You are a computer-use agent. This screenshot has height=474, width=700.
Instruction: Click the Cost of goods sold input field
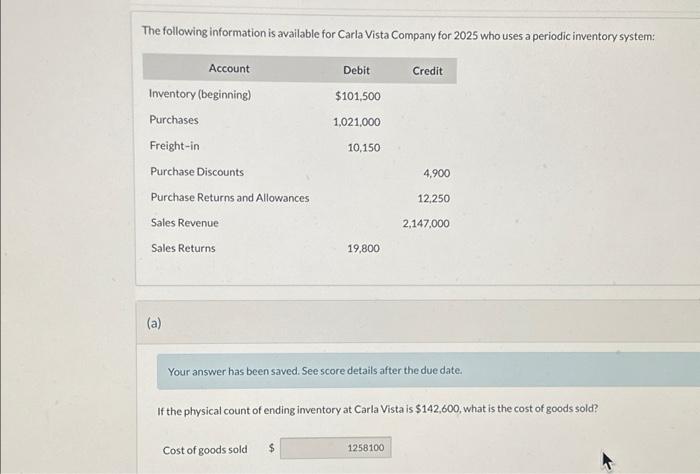(x=336, y=448)
